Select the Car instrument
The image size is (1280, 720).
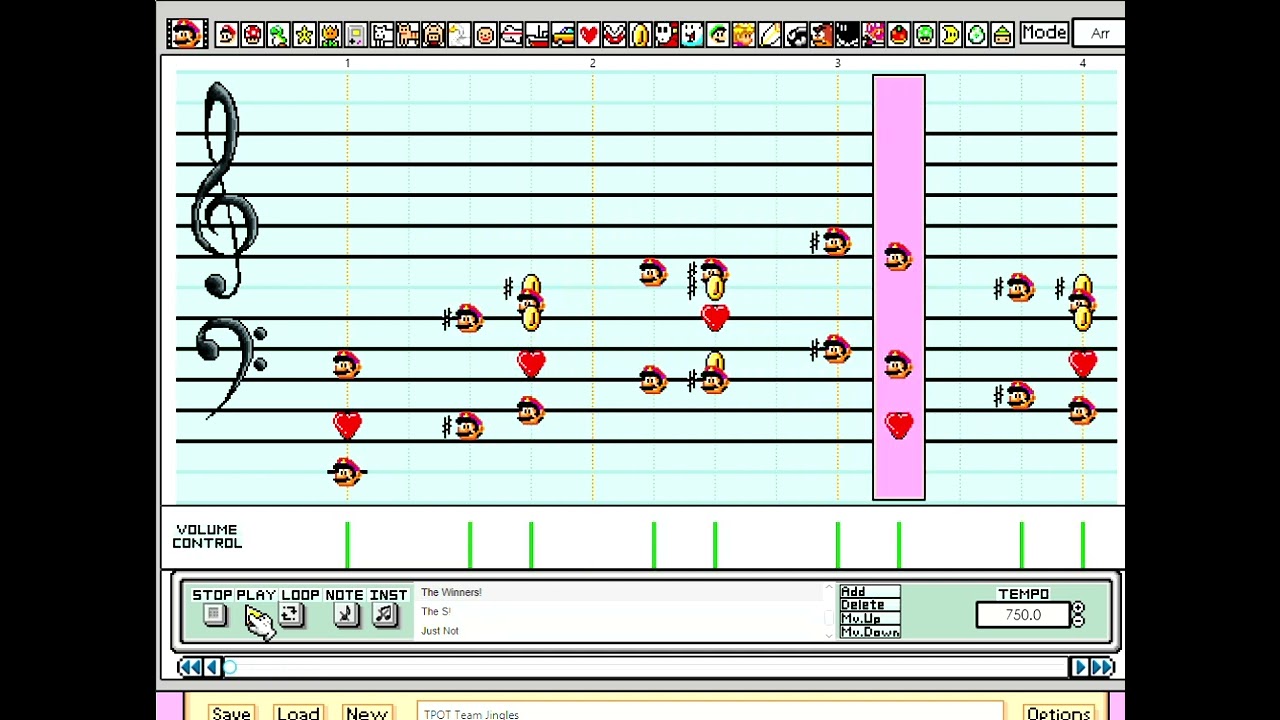click(x=563, y=35)
